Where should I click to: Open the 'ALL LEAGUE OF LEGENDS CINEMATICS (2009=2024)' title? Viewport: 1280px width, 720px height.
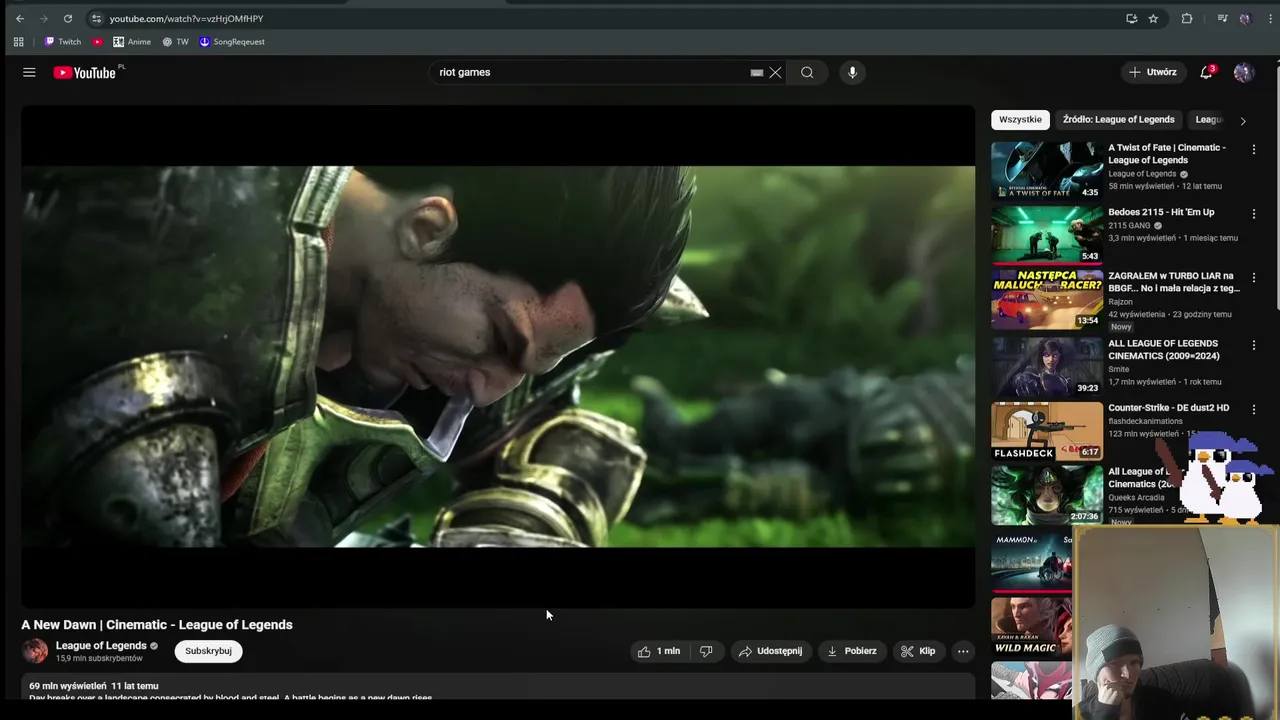pos(1163,349)
